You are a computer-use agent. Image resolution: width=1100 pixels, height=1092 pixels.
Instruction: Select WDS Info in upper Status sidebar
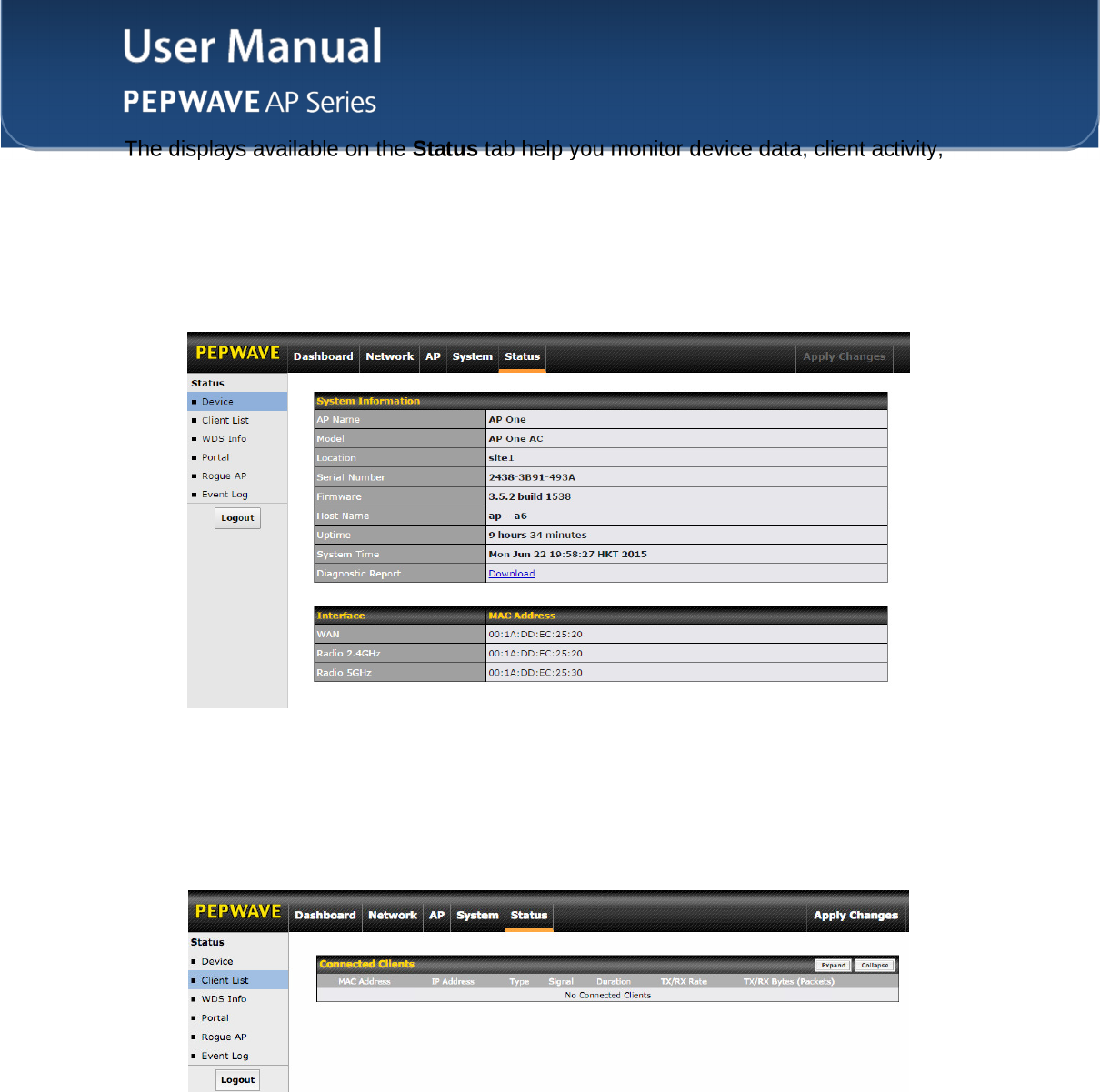[237, 438]
